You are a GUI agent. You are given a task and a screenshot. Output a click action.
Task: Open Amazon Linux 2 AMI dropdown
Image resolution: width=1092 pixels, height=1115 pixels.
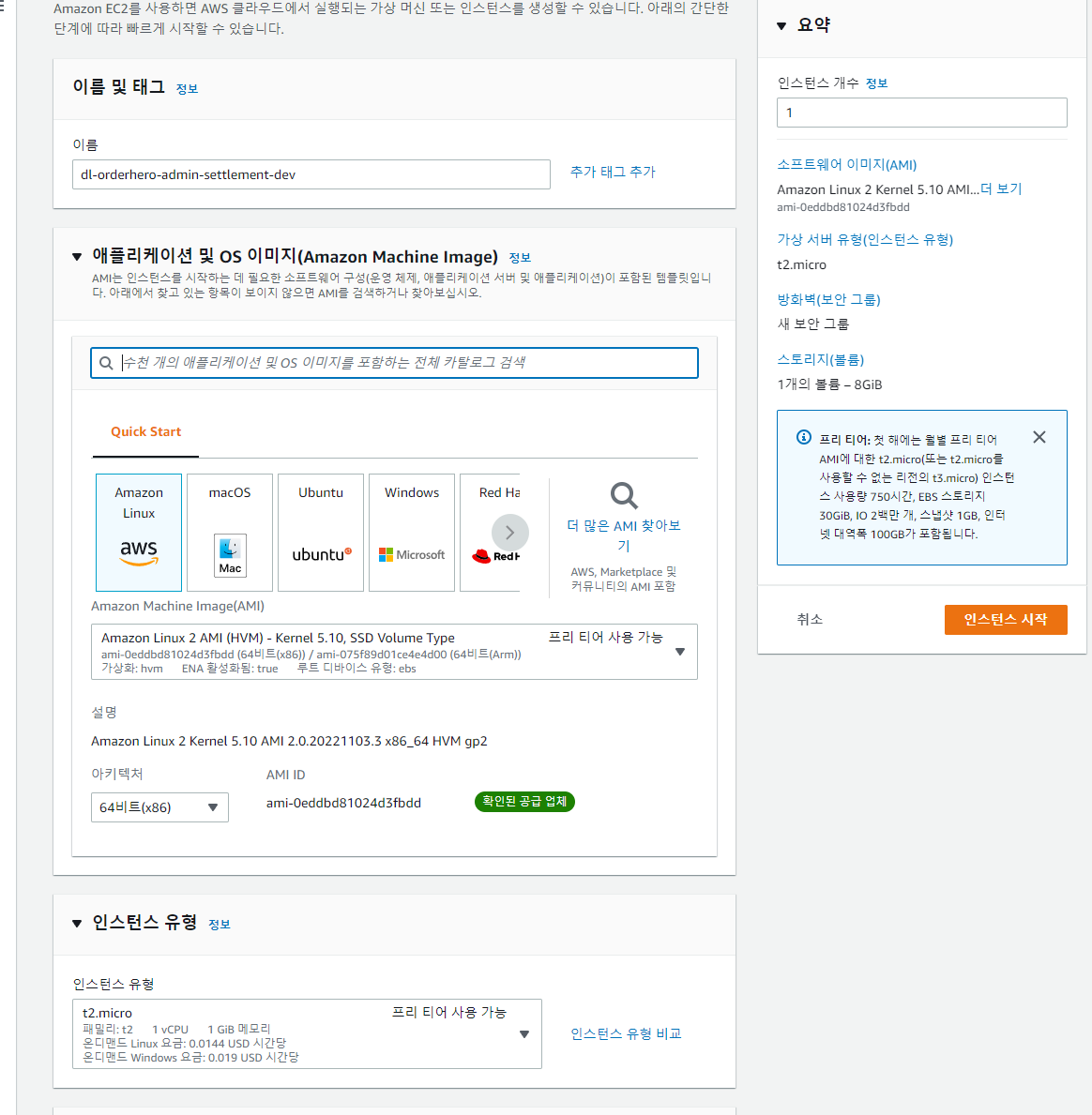(x=394, y=652)
